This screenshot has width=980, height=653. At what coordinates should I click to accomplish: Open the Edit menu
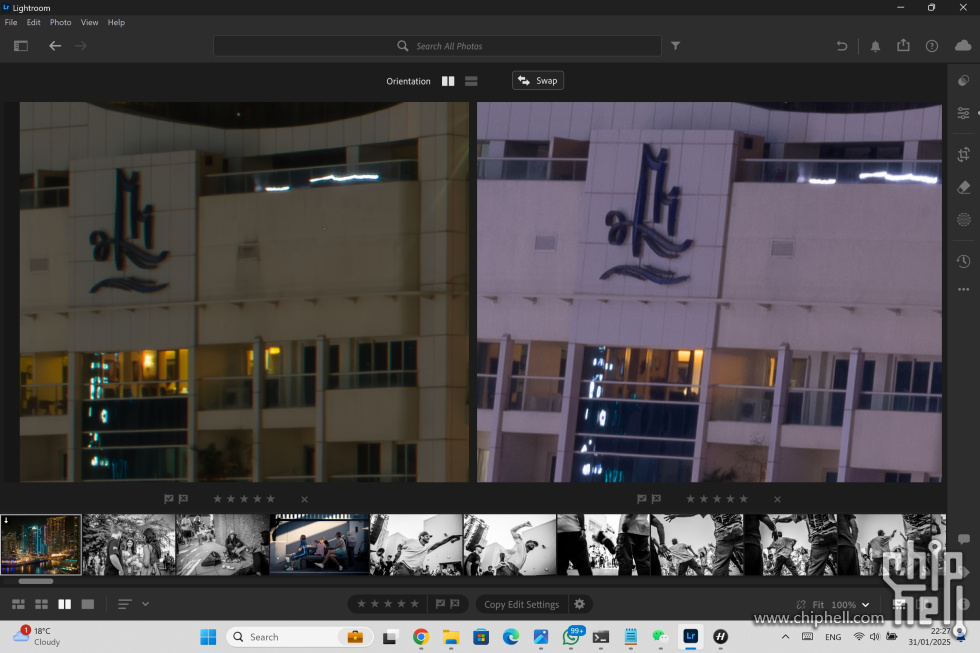(x=34, y=22)
